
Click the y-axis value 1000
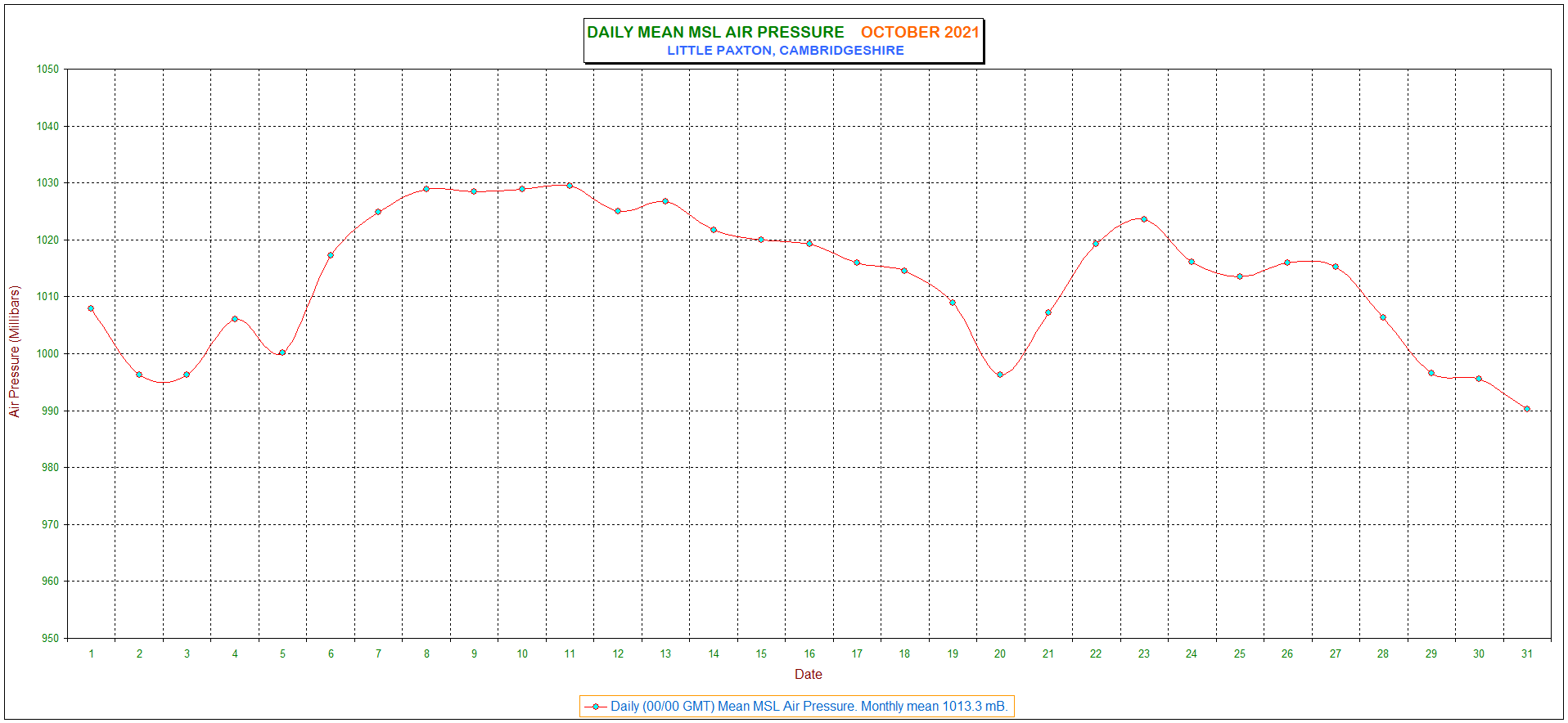coord(47,354)
